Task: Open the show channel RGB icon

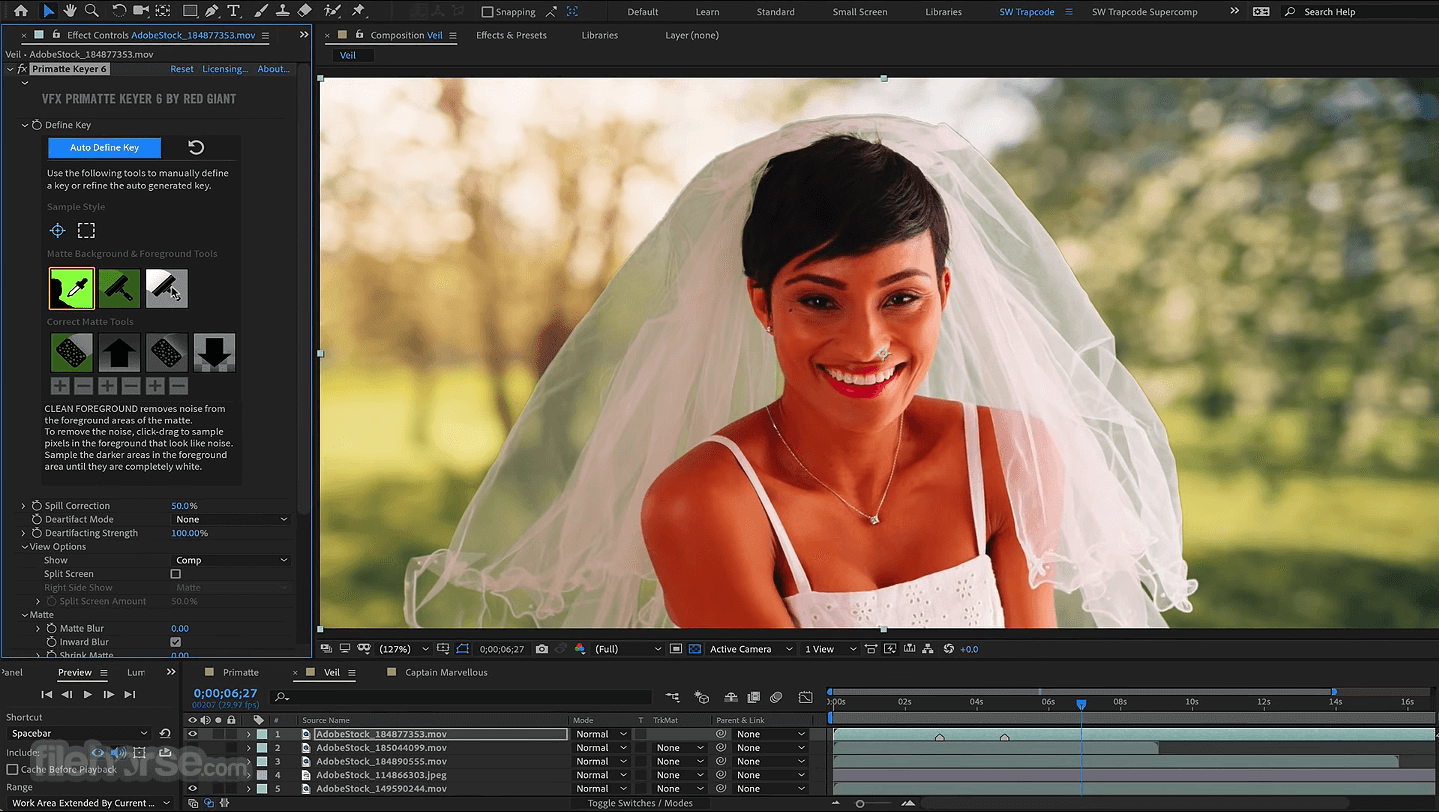Action: (x=580, y=649)
